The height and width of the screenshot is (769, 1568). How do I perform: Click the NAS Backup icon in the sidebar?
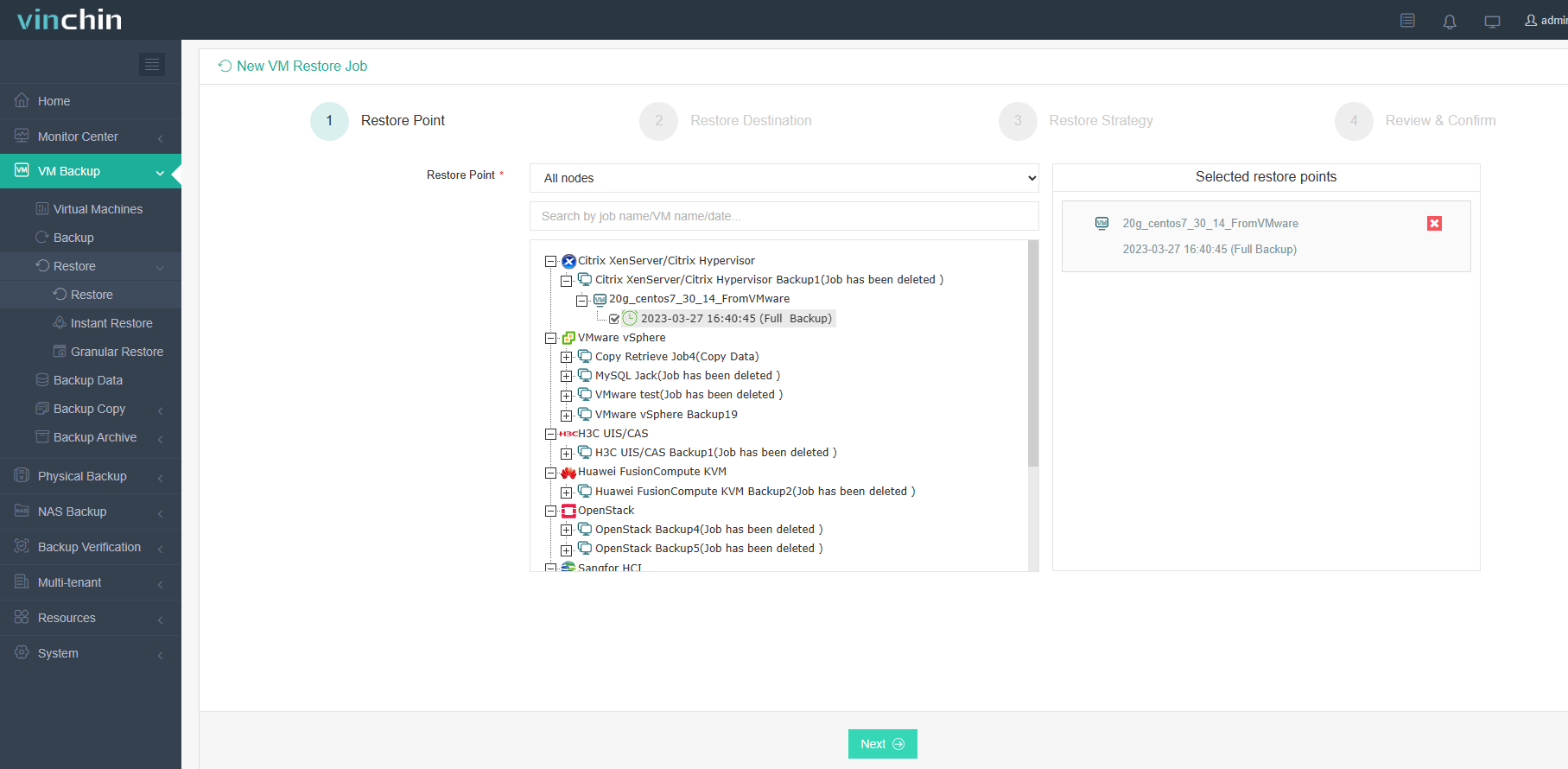pos(22,511)
